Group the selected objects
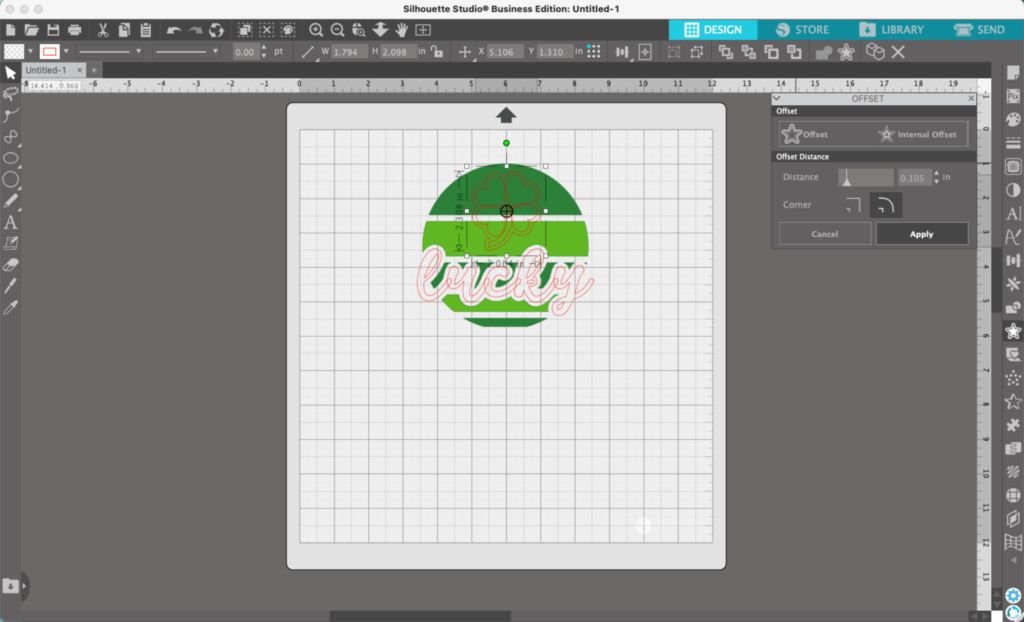The image size is (1024, 622). (x=675, y=52)
